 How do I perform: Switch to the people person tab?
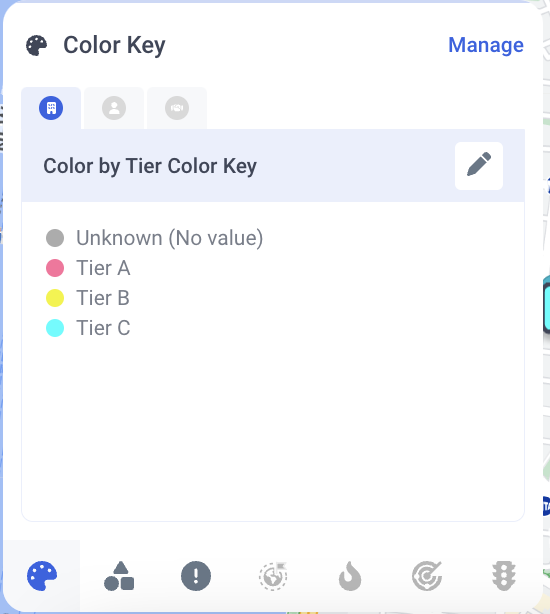click(x=114, y=108)
